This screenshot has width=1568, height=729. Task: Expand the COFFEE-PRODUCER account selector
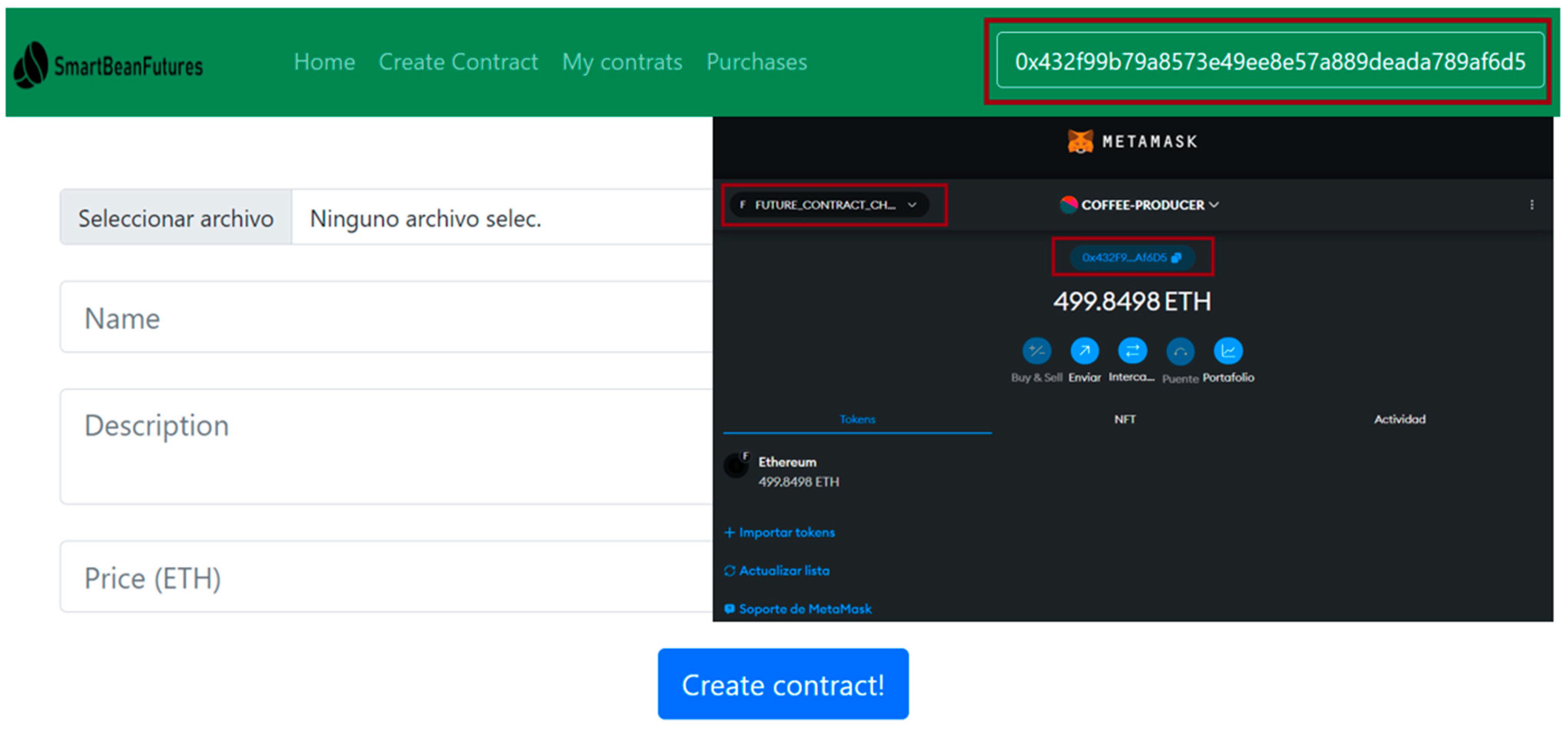[1139, 205]
